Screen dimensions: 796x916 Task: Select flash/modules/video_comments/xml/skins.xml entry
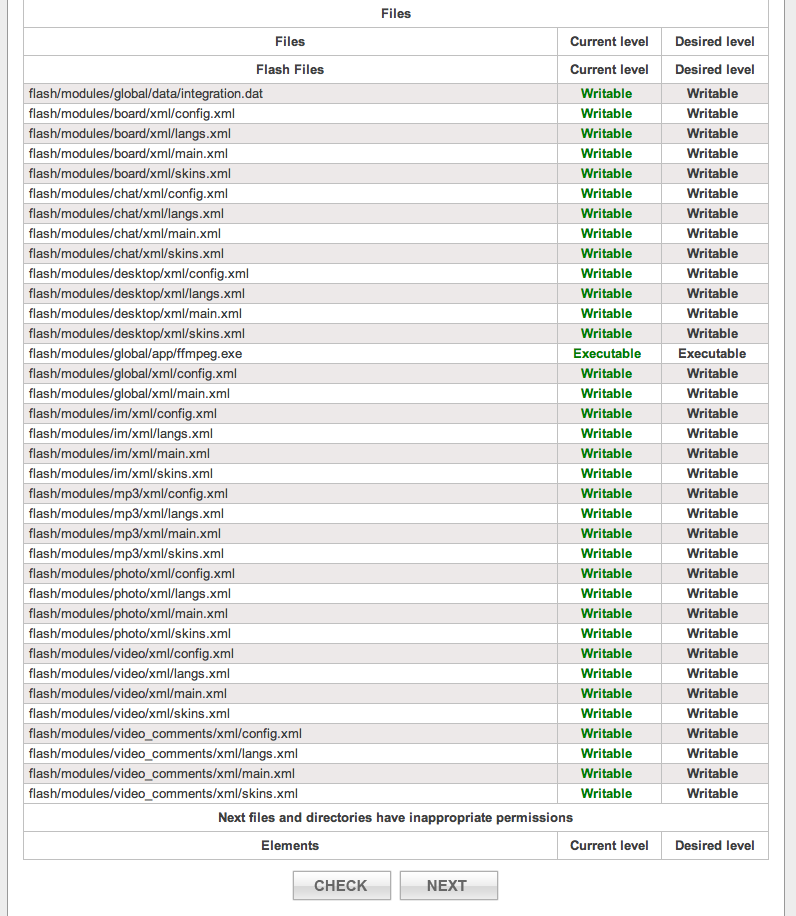tap(163, 794)
